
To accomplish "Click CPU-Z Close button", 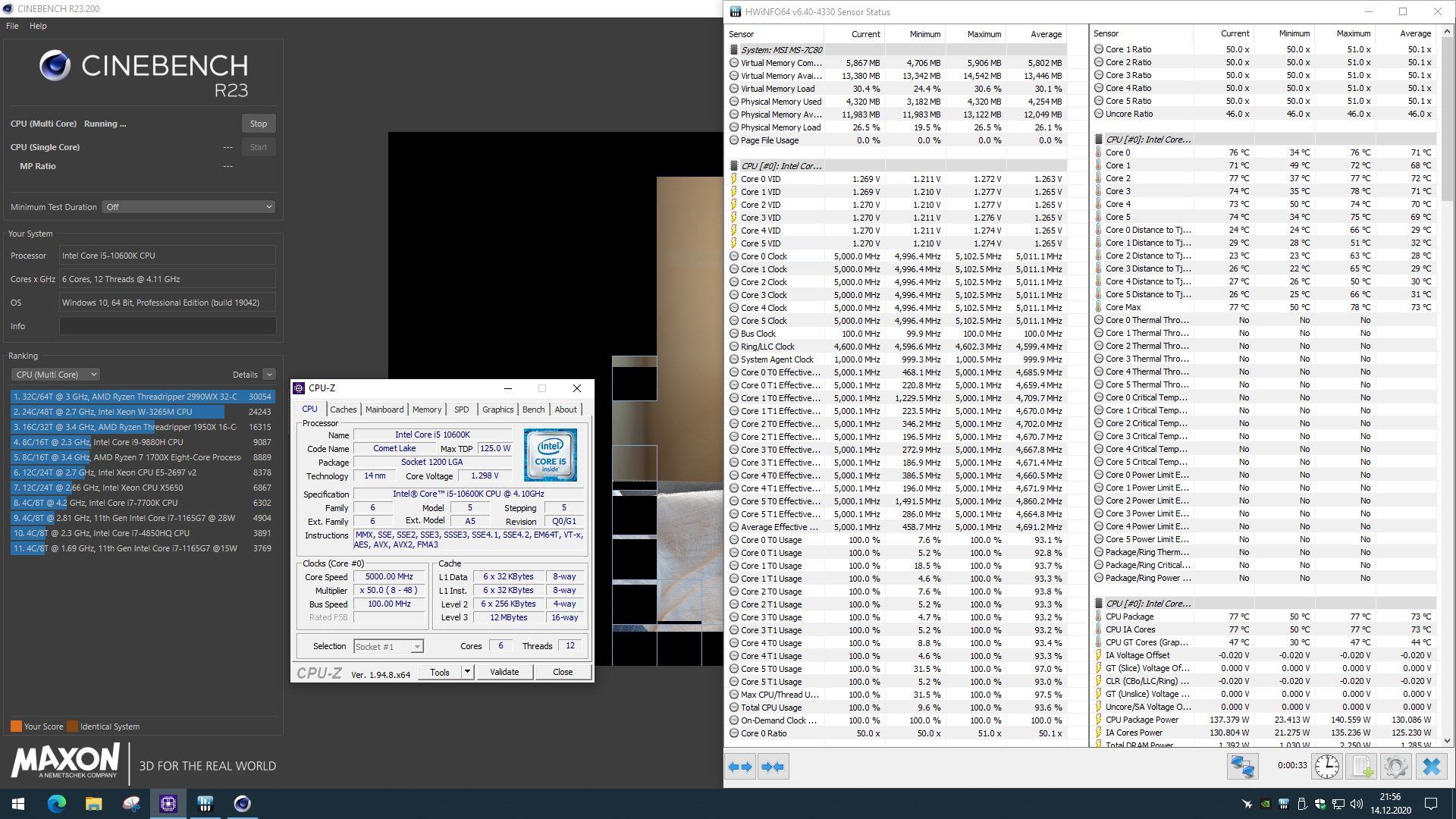I will (x=563, y=672).
